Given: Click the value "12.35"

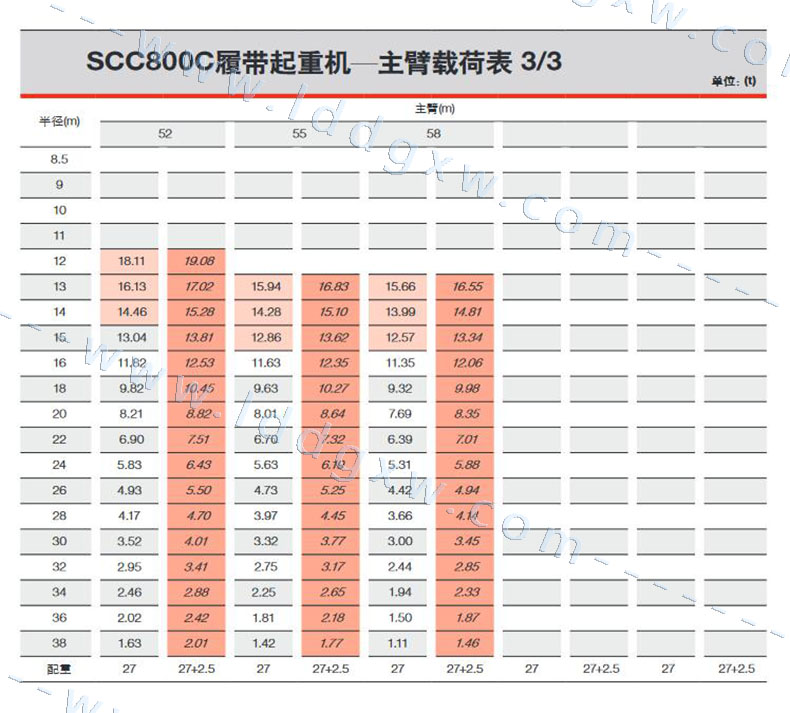Looking at the screenshot, I should (x=333, y=363).
